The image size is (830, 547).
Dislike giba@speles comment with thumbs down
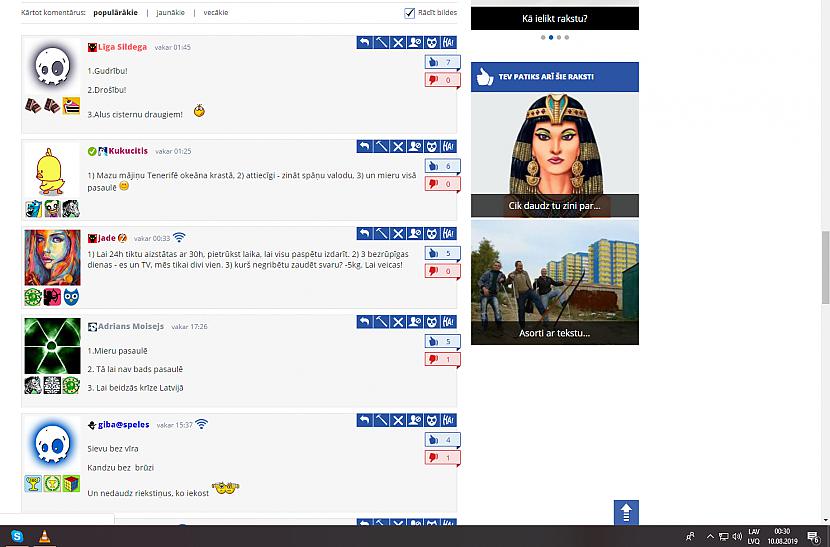[443, 458]
